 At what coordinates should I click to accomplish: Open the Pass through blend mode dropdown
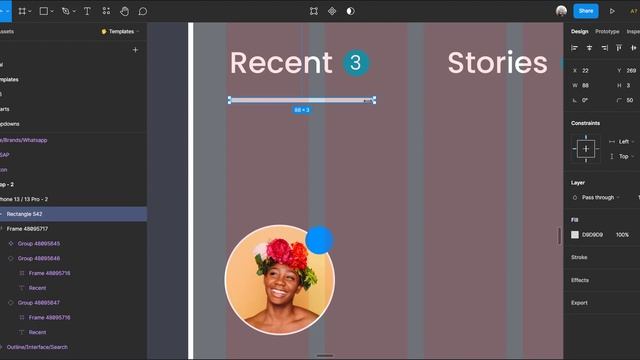point(597,198)
